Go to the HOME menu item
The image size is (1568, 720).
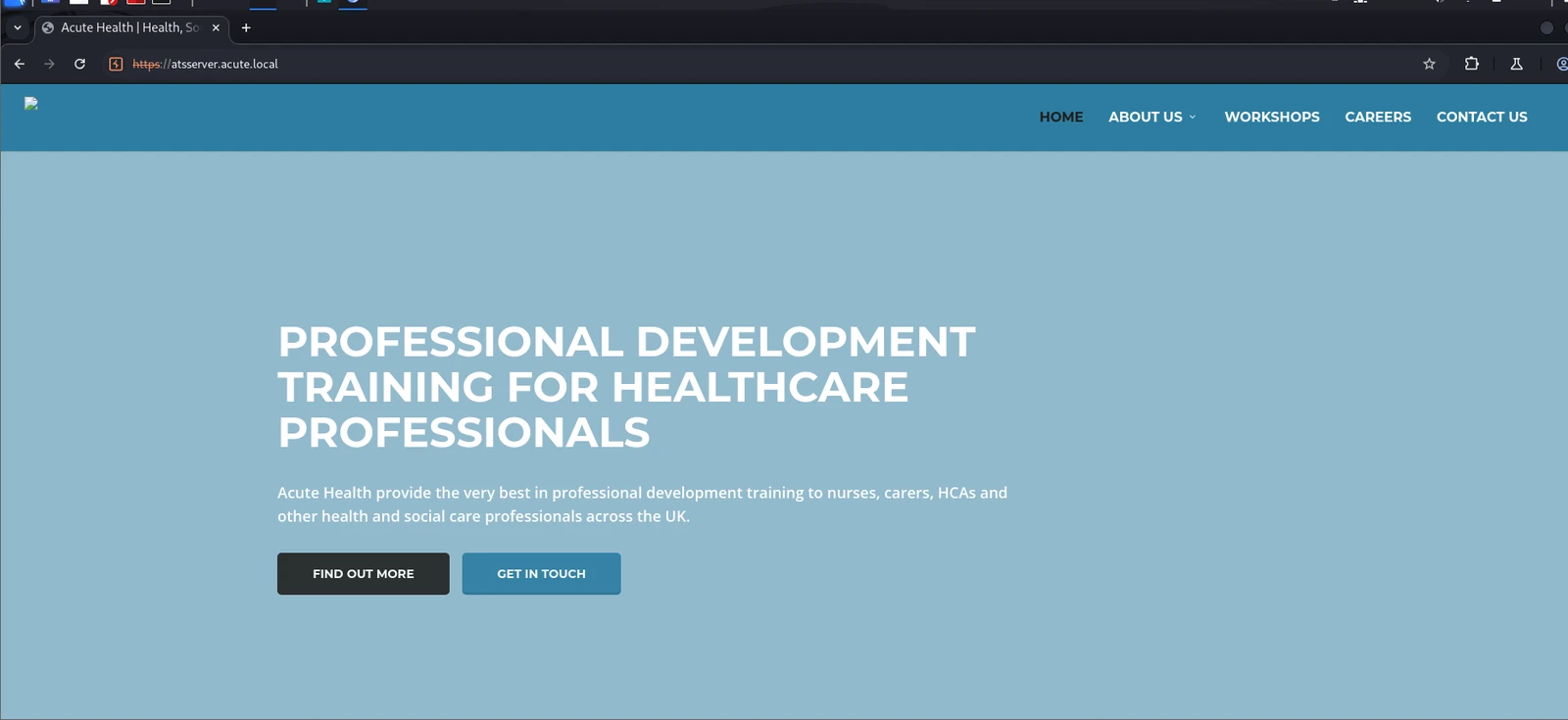(x=1061, y=117)
